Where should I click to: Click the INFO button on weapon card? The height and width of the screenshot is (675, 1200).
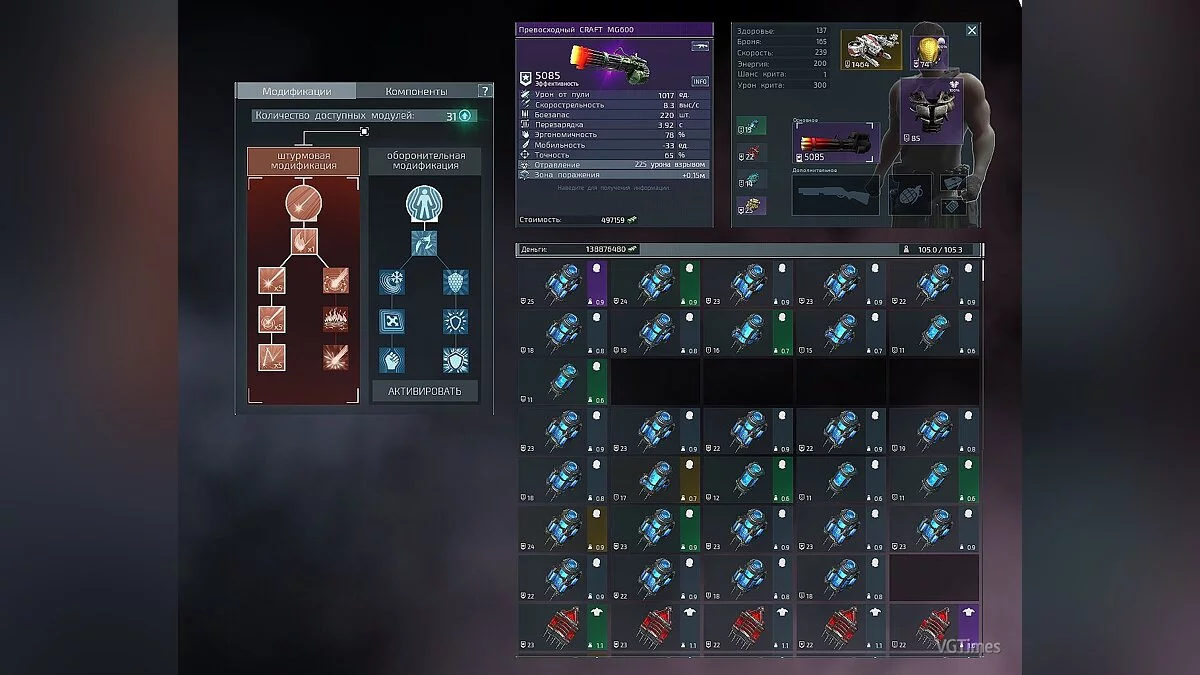coord(700,81)
